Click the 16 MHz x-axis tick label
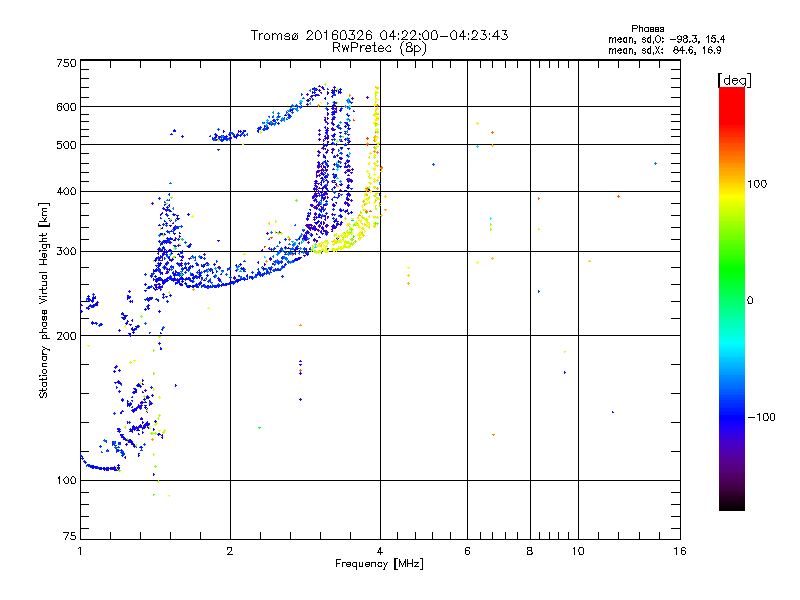 (x=679, y=551)
